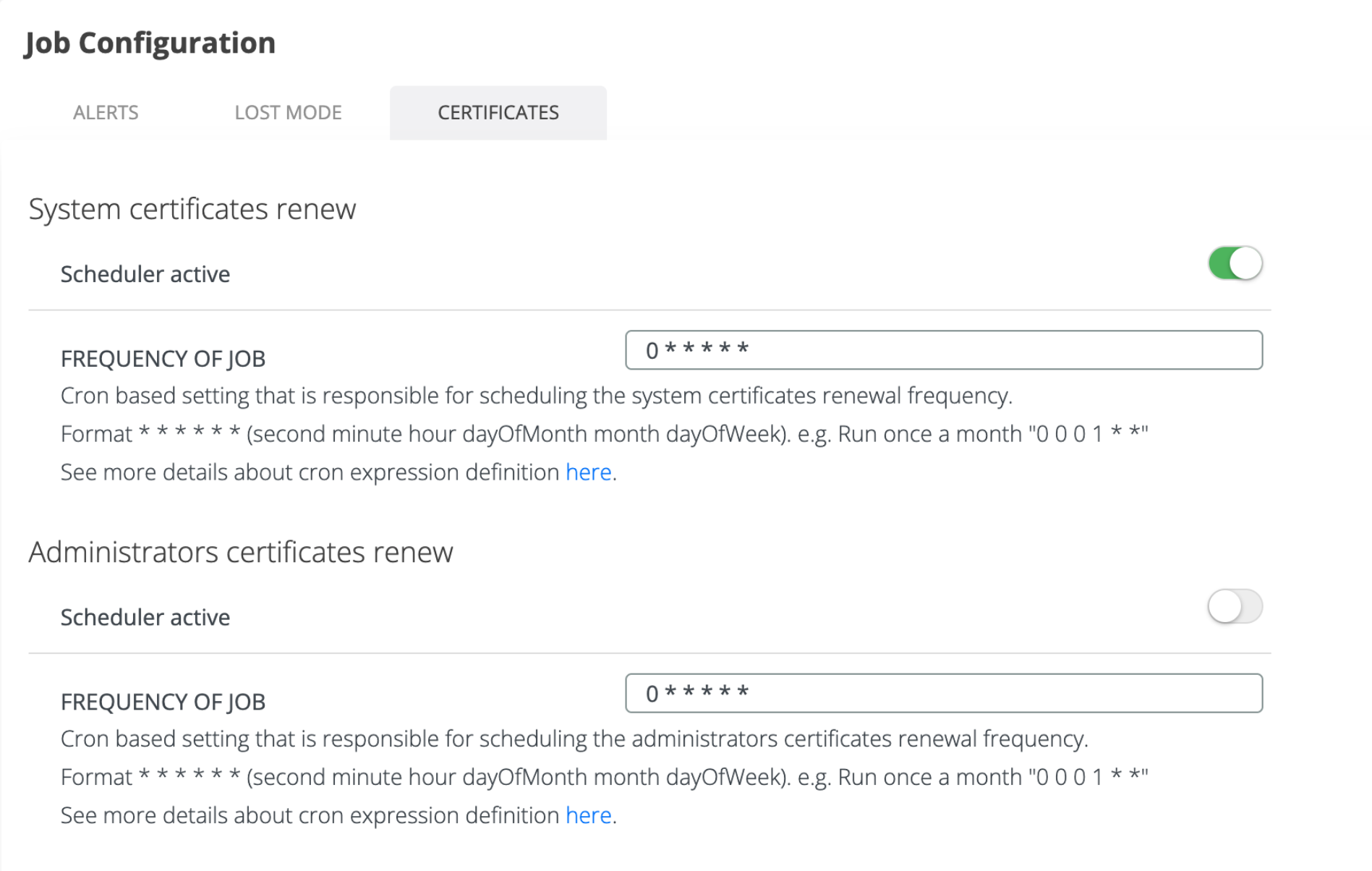Switch to the LOST MODE tab
Viewport: 1372px width, 871px height.
point(288,113)
